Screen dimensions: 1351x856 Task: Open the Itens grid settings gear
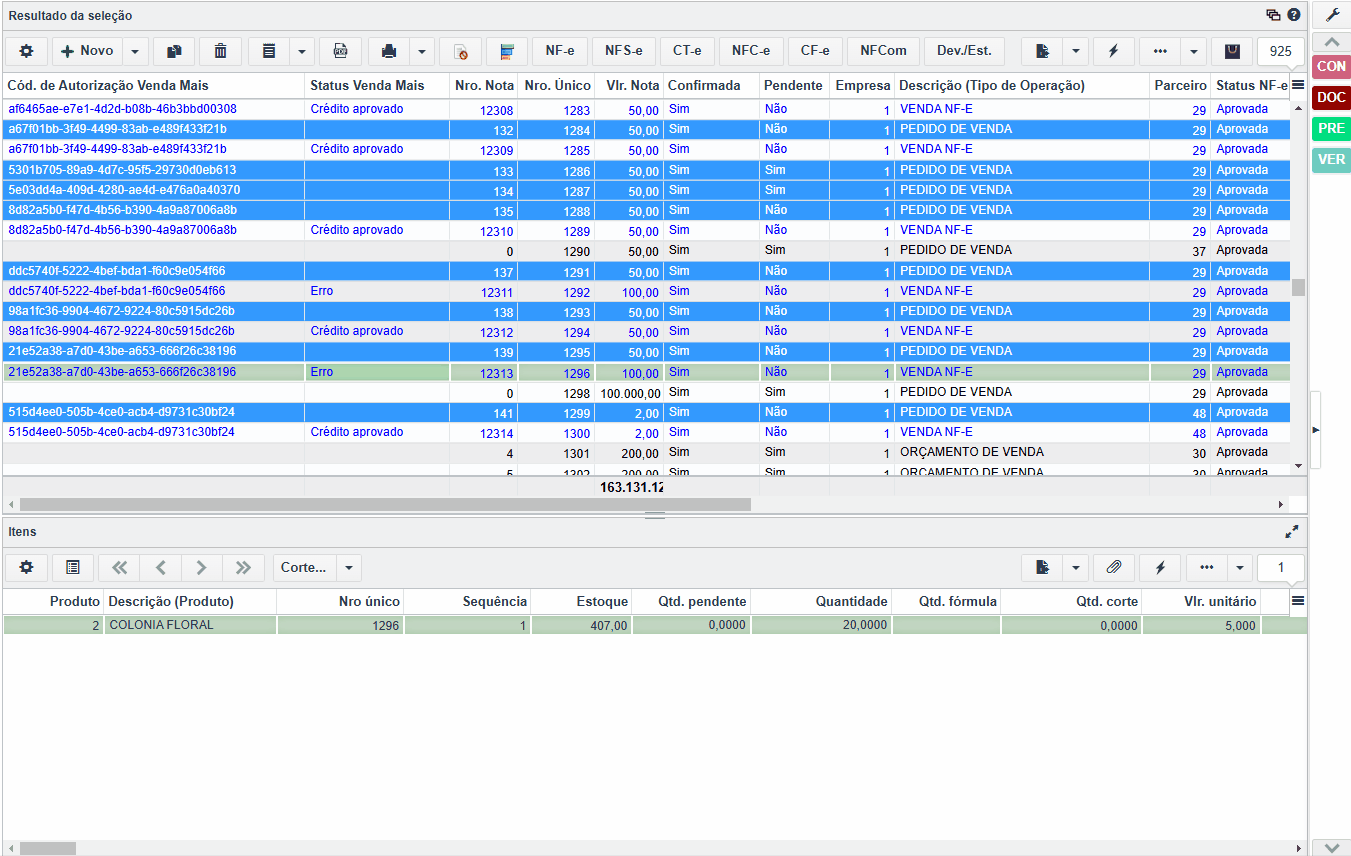26,567
